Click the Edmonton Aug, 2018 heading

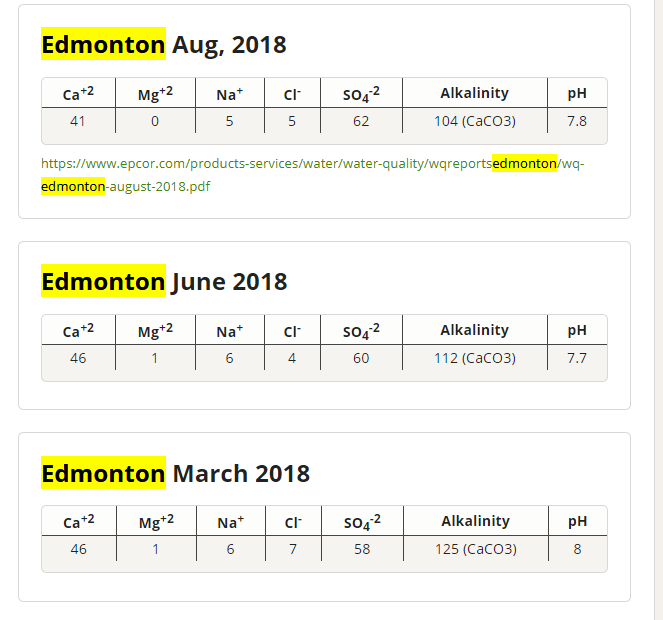click(x=164, y=45)
